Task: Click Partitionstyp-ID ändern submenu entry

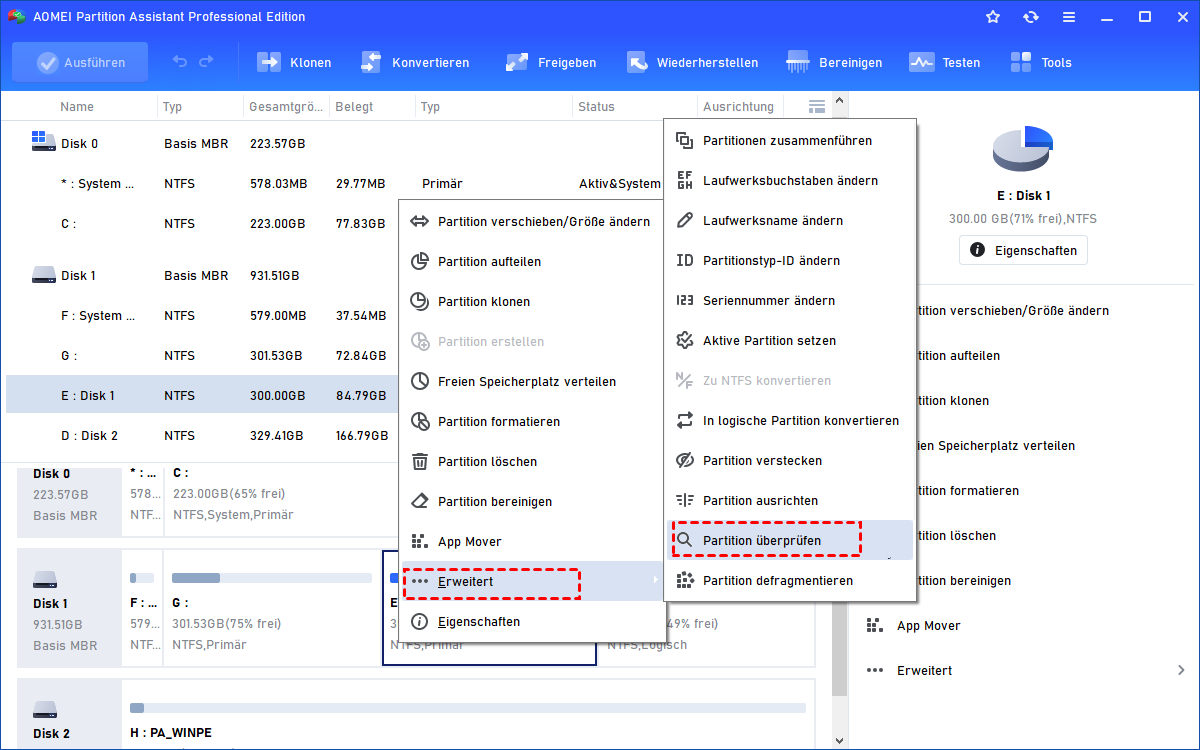Action: click(790, 261)
